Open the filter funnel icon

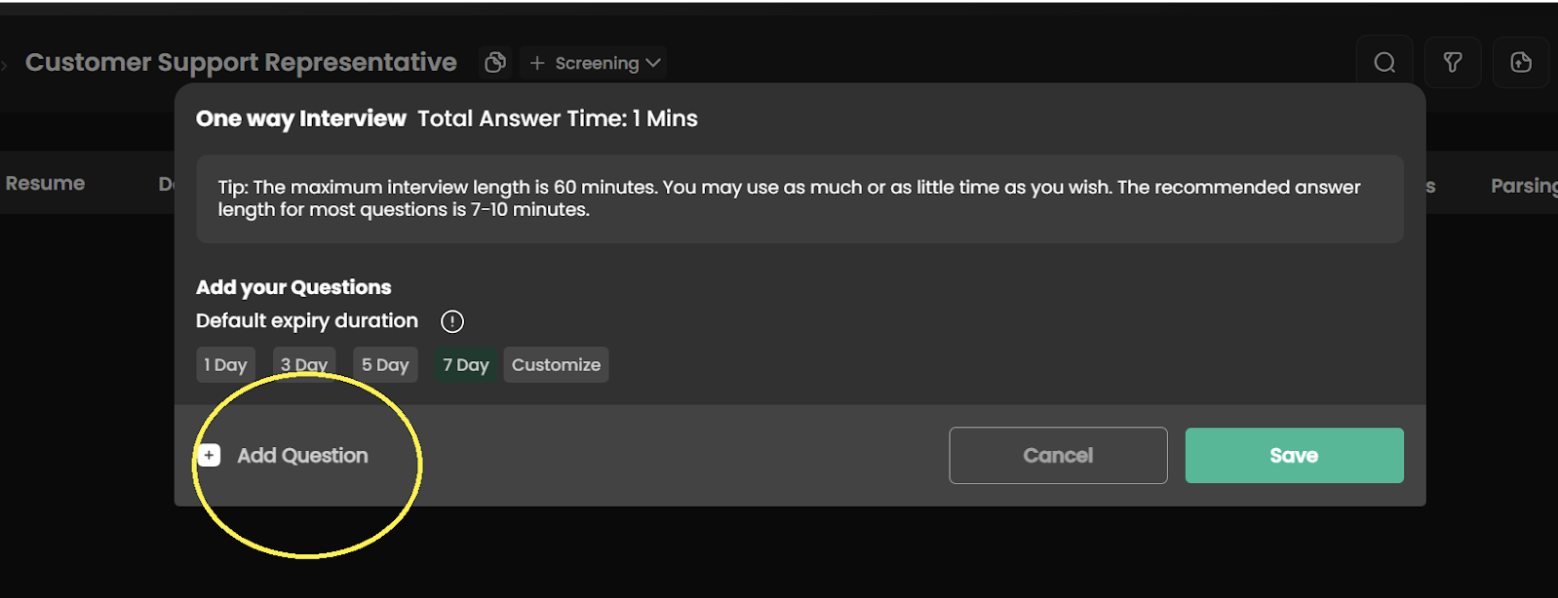tap(1453, 63)
